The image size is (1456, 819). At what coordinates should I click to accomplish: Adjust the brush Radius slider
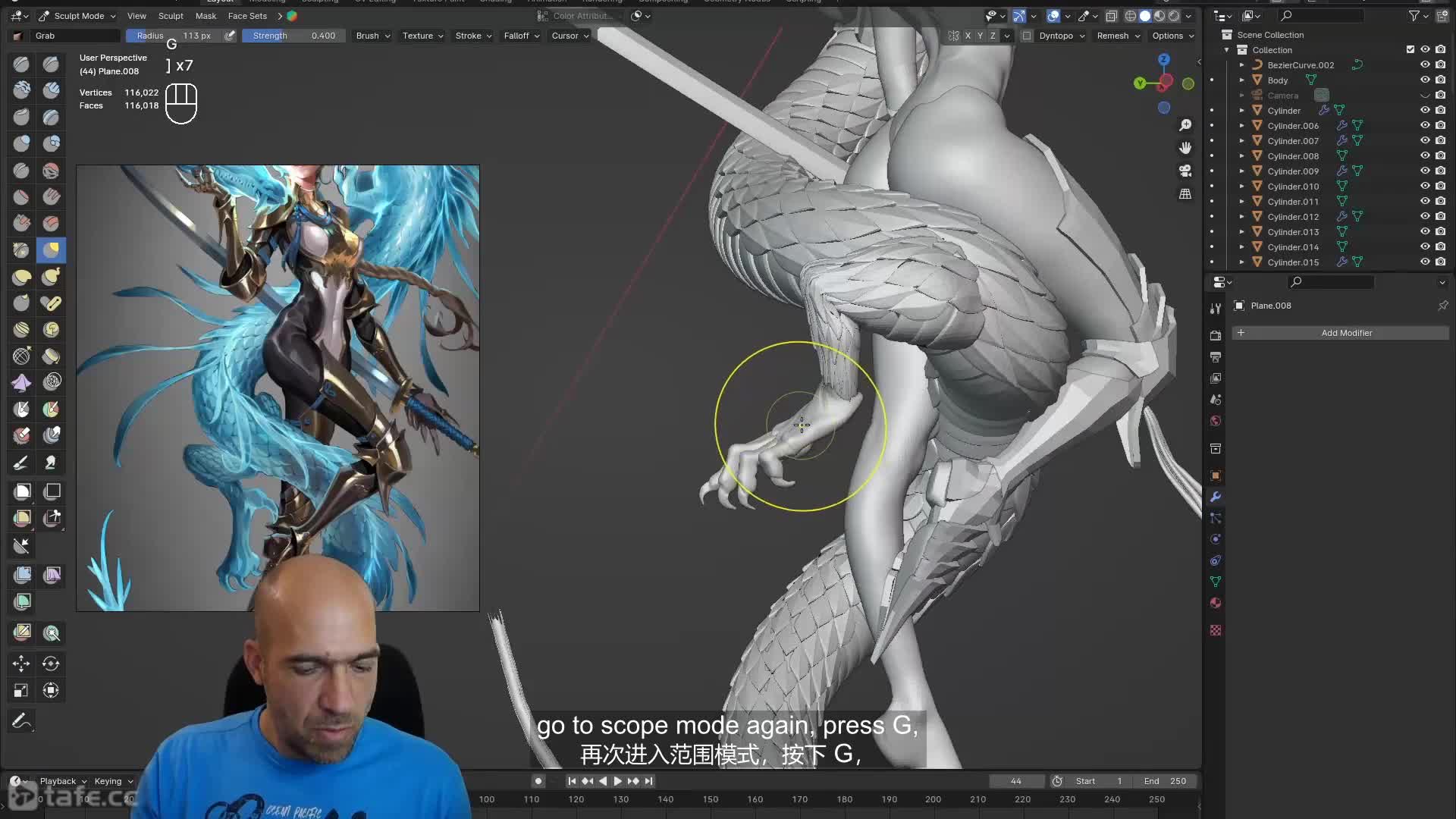[174, 36]
